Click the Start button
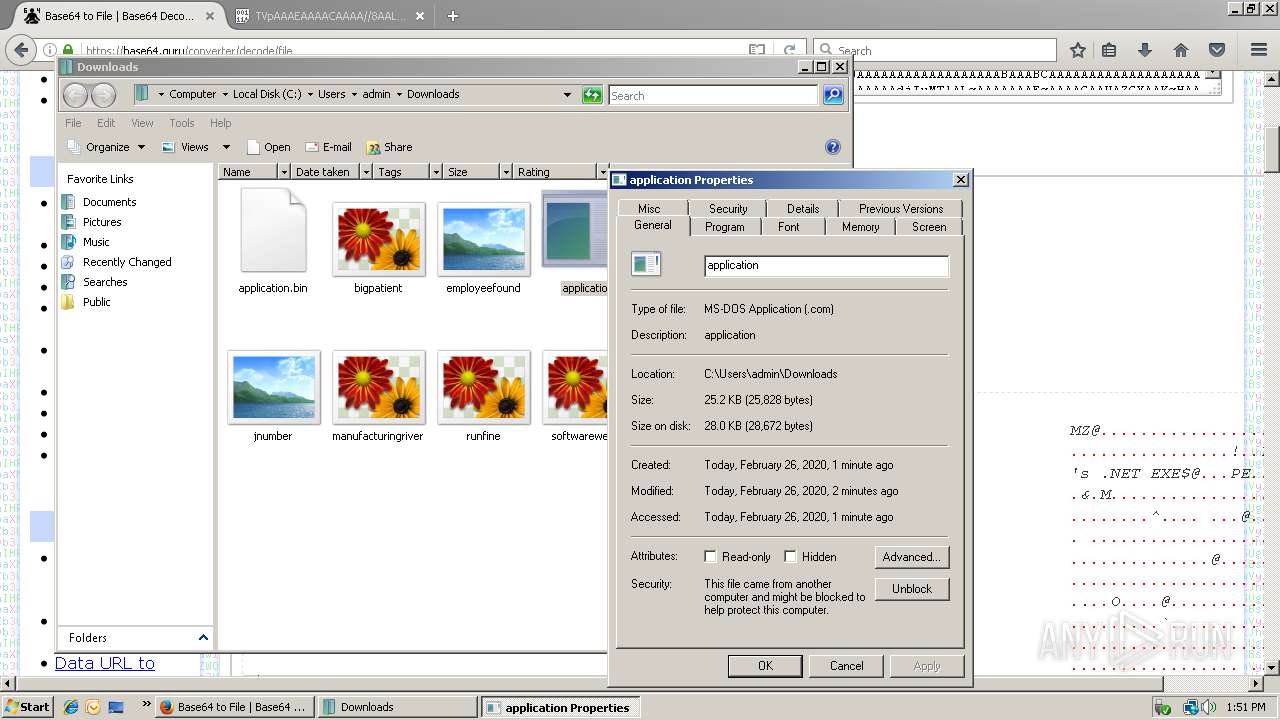The height and width of the screenshot is (720, 1280). tap(27, 707)
